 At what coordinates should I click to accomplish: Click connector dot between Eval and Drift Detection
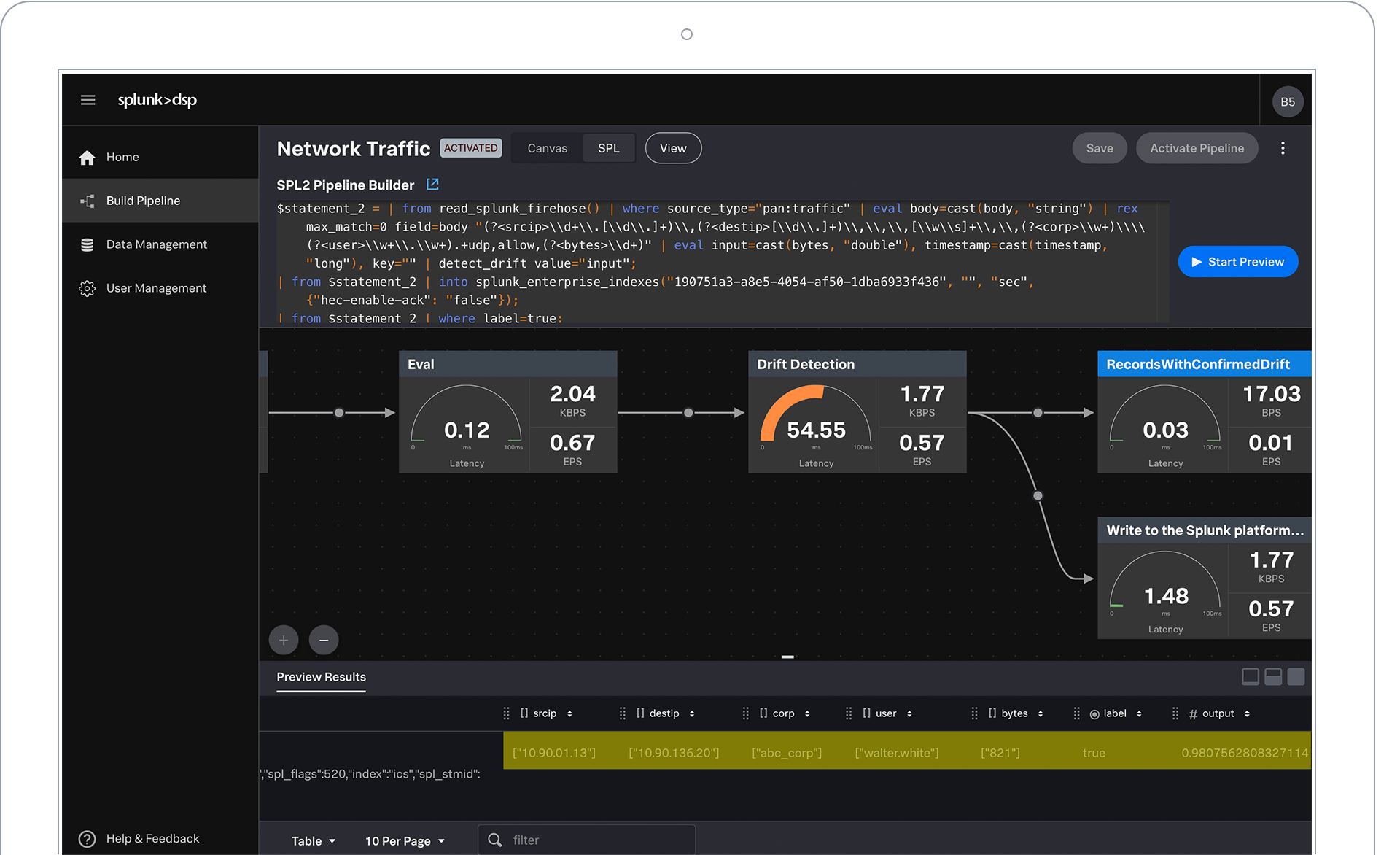(688, 413)
